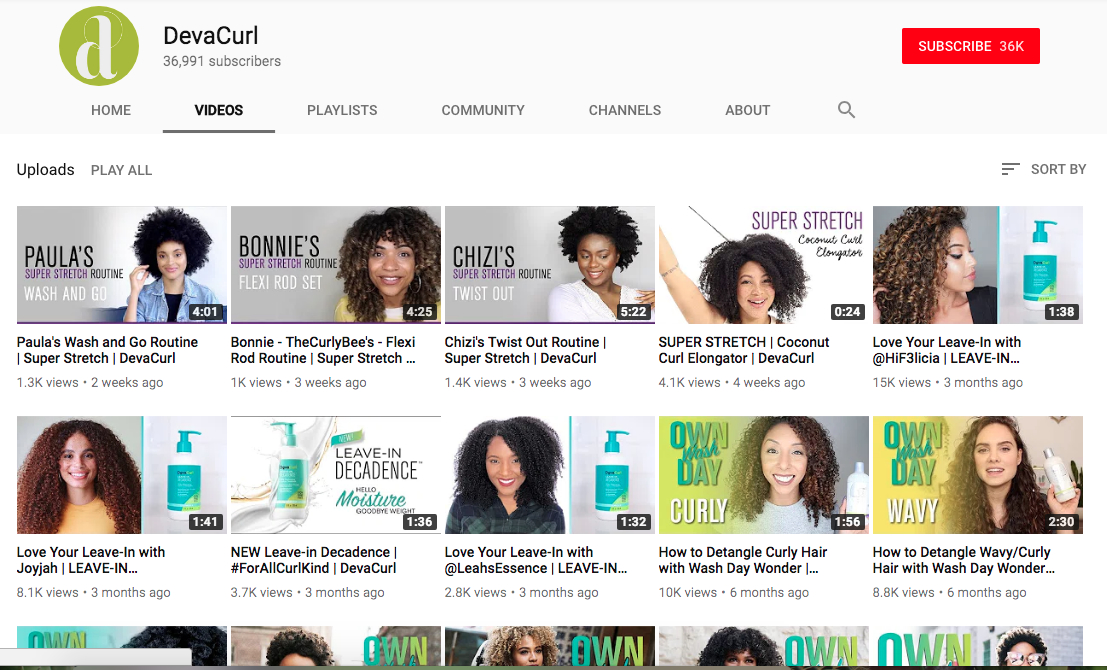This screenshot has width=1107, height=670.
Task: Click the 5:22 duration badge
Action: pos(633,311)
